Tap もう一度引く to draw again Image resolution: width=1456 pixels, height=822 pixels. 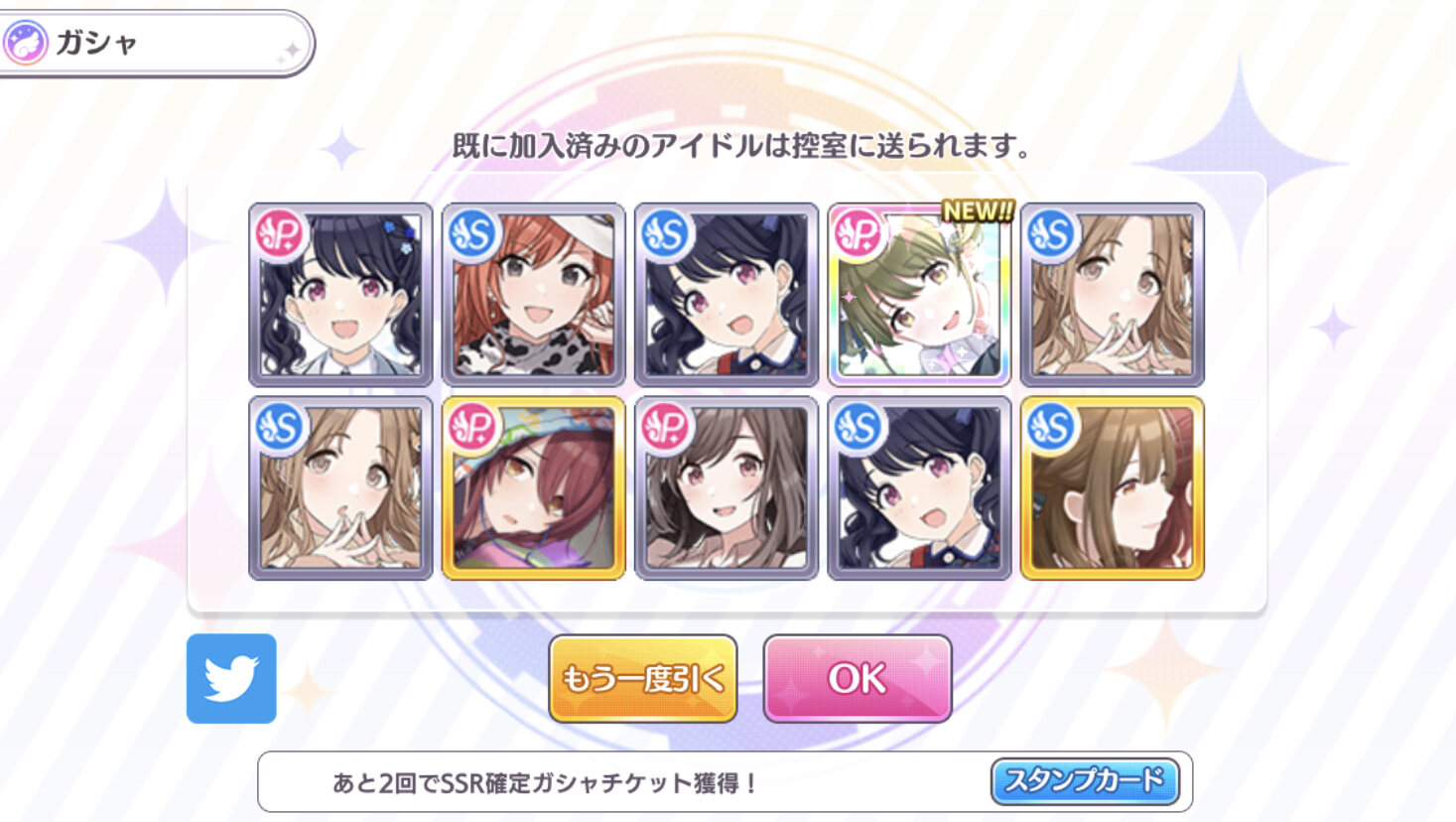643,679
